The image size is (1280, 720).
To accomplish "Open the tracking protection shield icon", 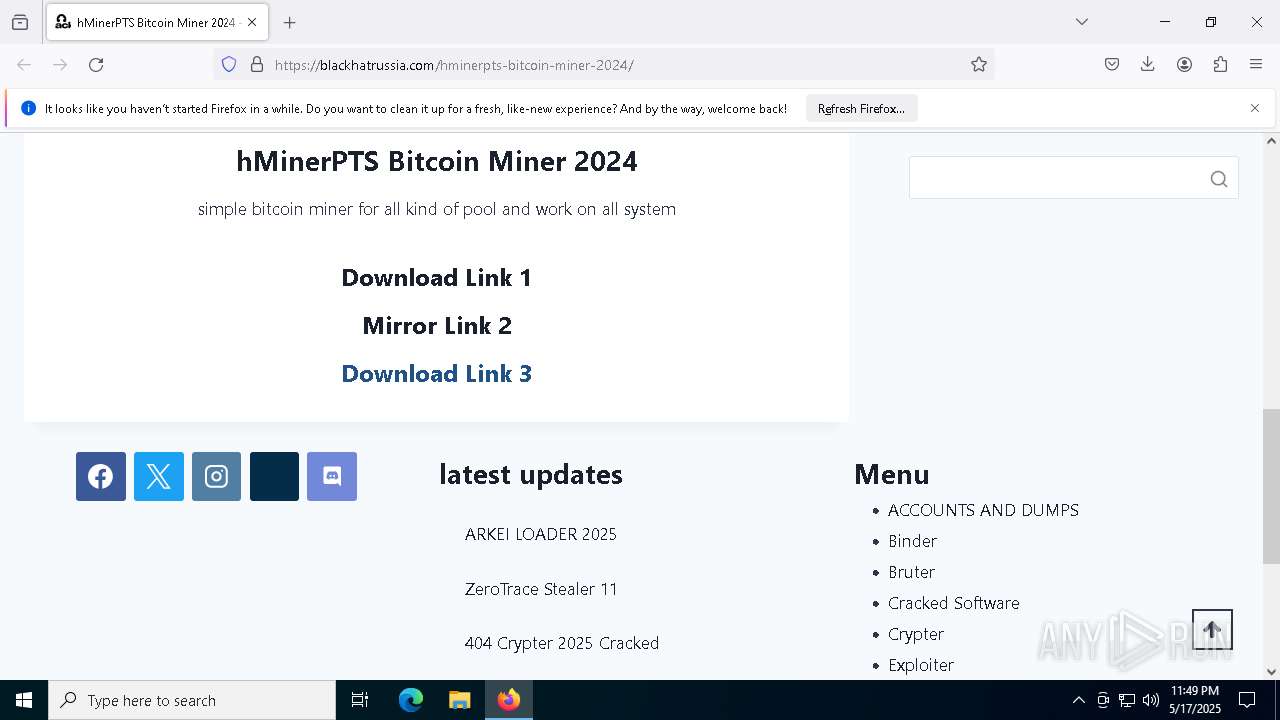I will (x=229, y=65).
